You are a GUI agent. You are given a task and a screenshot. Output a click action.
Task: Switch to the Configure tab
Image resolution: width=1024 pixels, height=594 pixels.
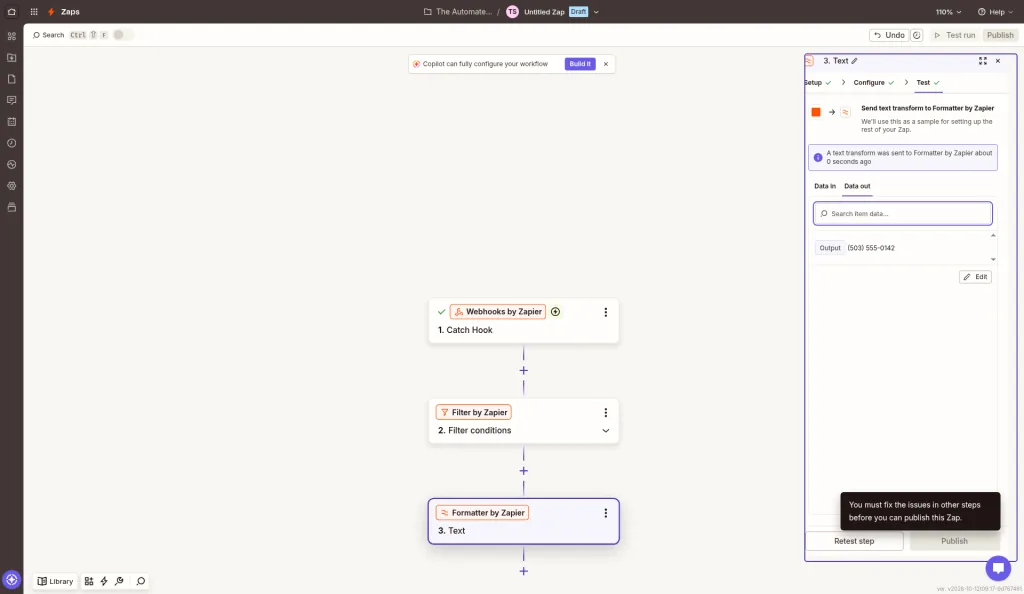pos(873,83)
